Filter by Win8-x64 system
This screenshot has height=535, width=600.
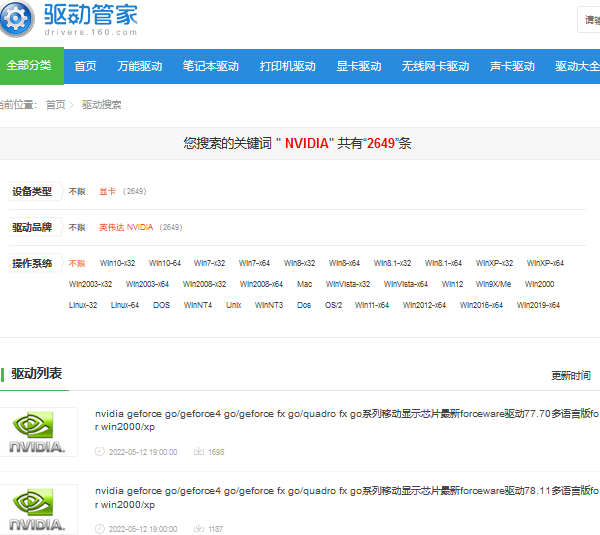point(344,263)
